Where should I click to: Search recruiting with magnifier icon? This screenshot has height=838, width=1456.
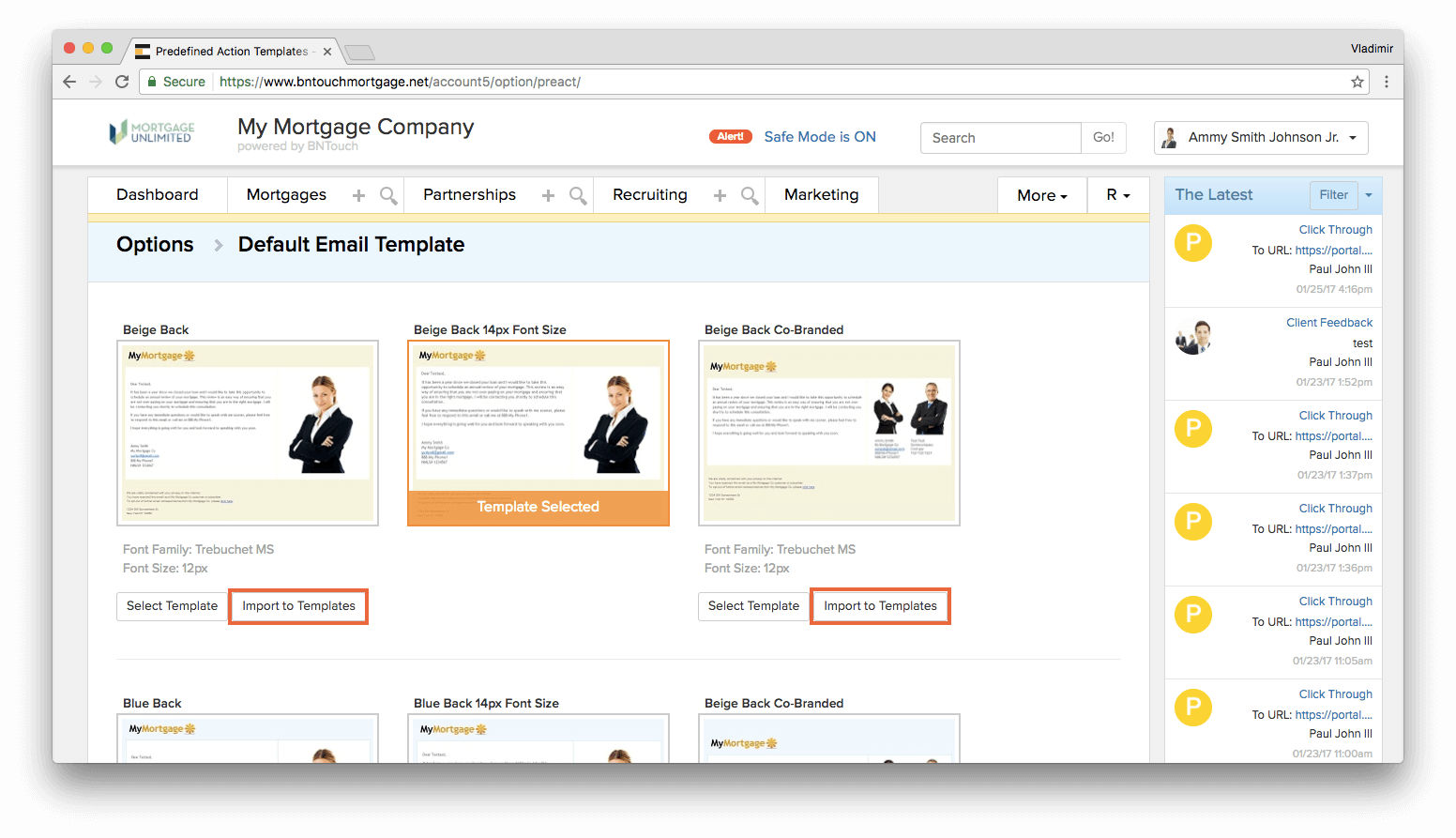click(x=750, y=195)
